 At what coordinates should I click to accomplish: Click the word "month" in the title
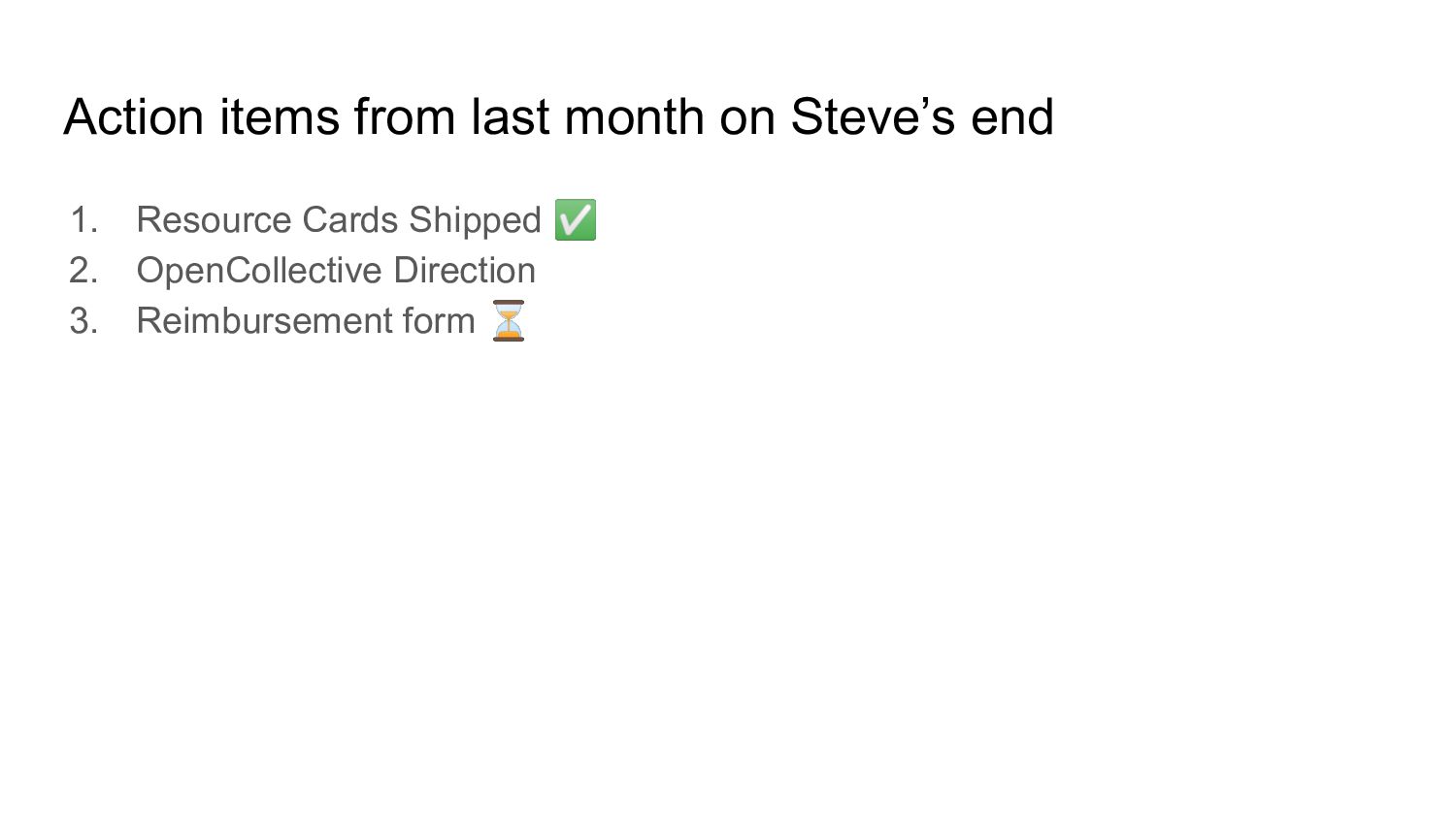pos(634,117)
